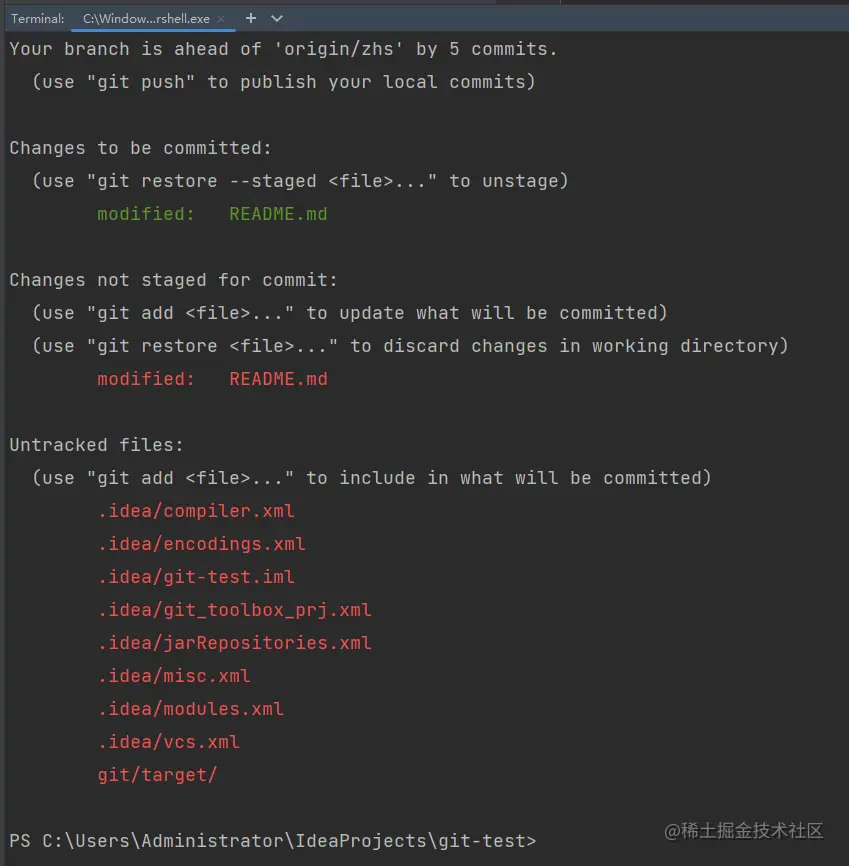
Task: Click the .idea/misc.xml path
Action: pos(174,676)
